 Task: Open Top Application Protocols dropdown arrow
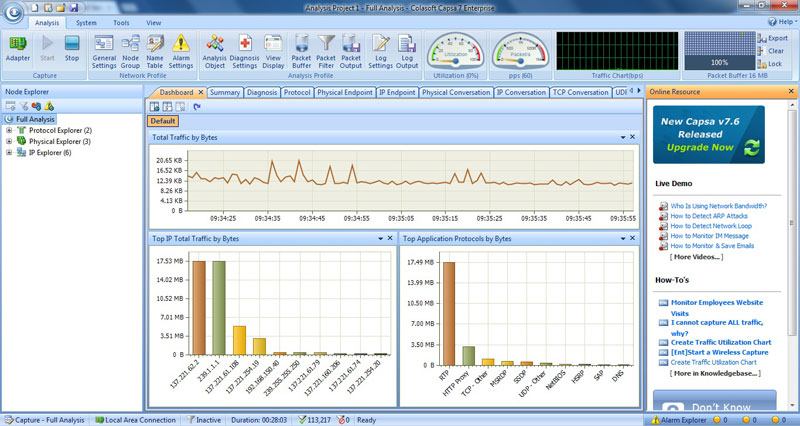[x=623, y=238]
